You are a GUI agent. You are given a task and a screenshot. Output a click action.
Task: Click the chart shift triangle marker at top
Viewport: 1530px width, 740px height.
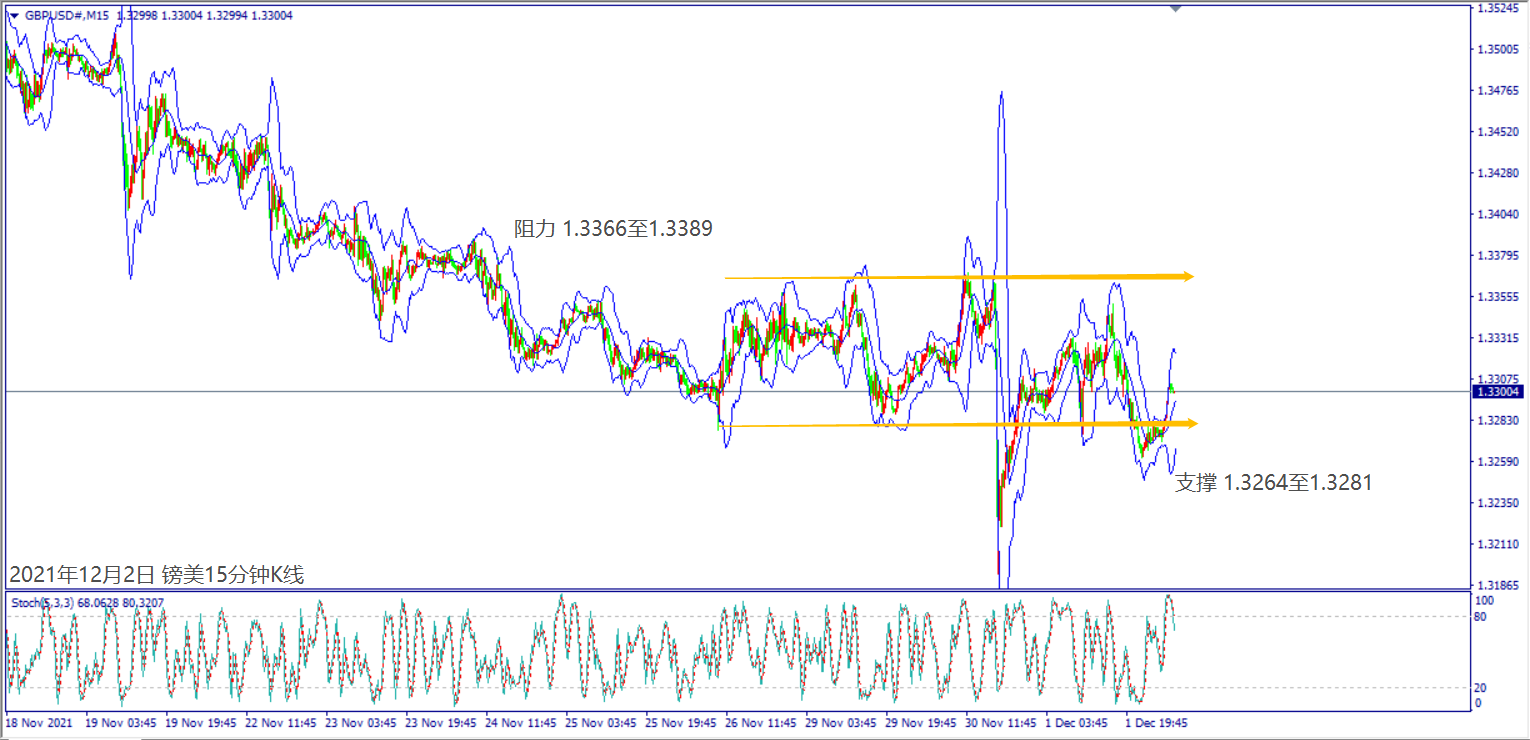pyautogui.click(x=1175, y=8)
